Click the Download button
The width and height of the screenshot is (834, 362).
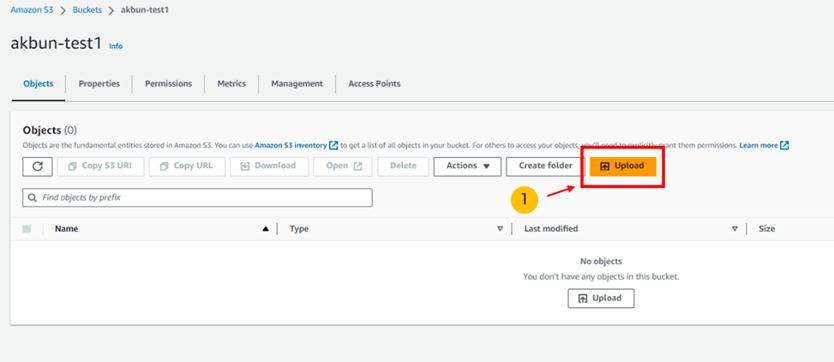coord(269,166)
